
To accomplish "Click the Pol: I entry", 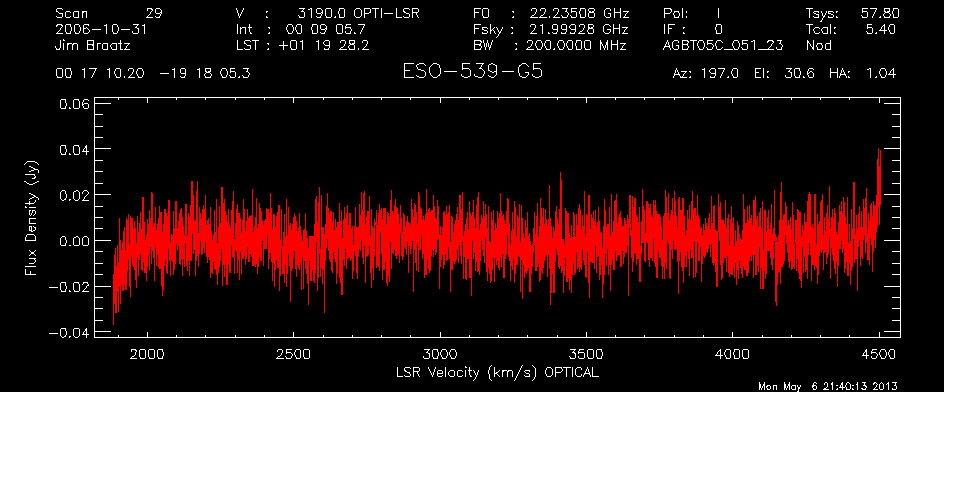I will pyautogui.click(x=692, y=13).
